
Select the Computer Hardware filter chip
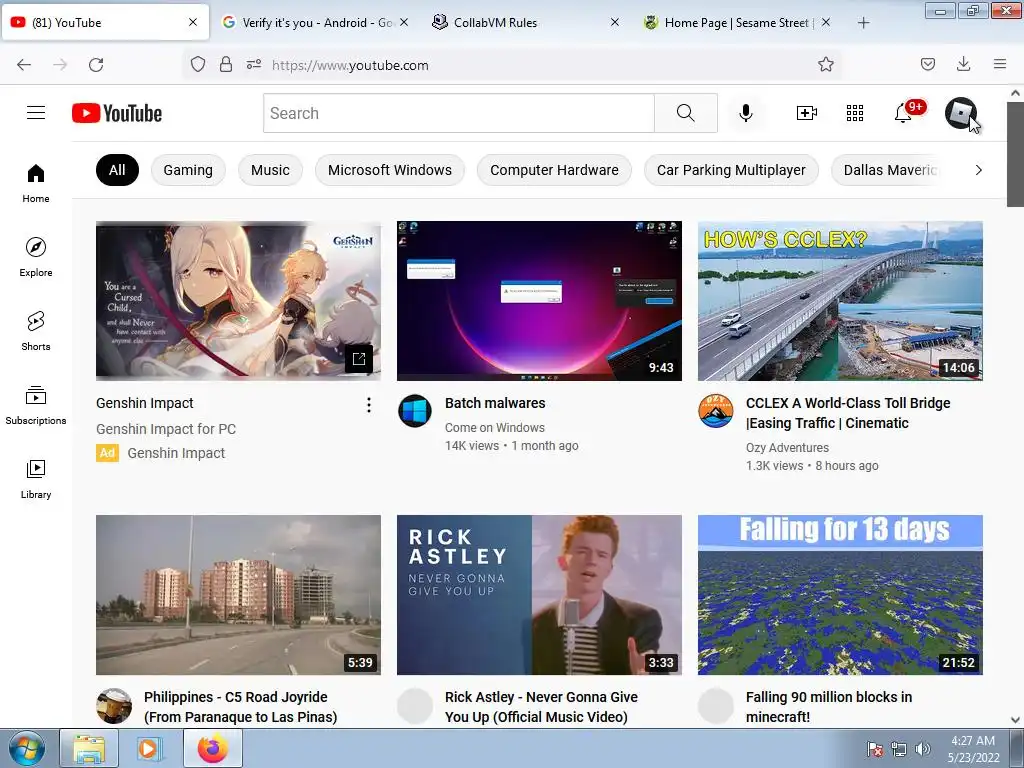554,170
